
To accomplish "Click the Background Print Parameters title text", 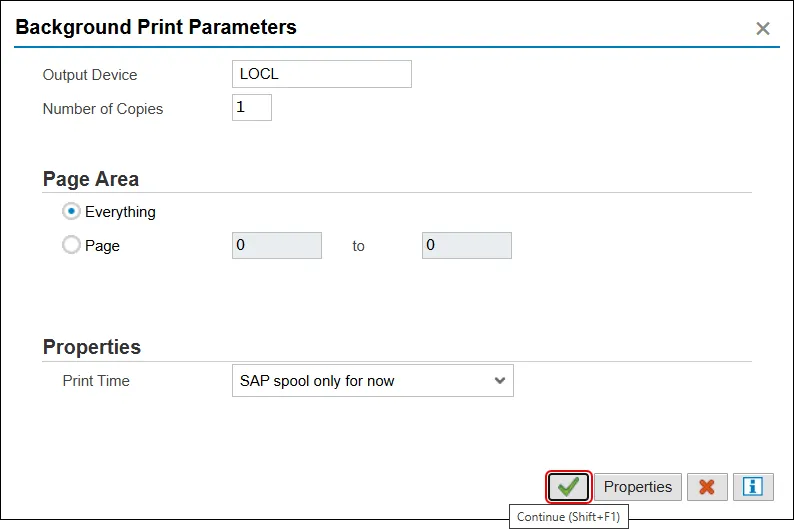I will pos(156,27).
